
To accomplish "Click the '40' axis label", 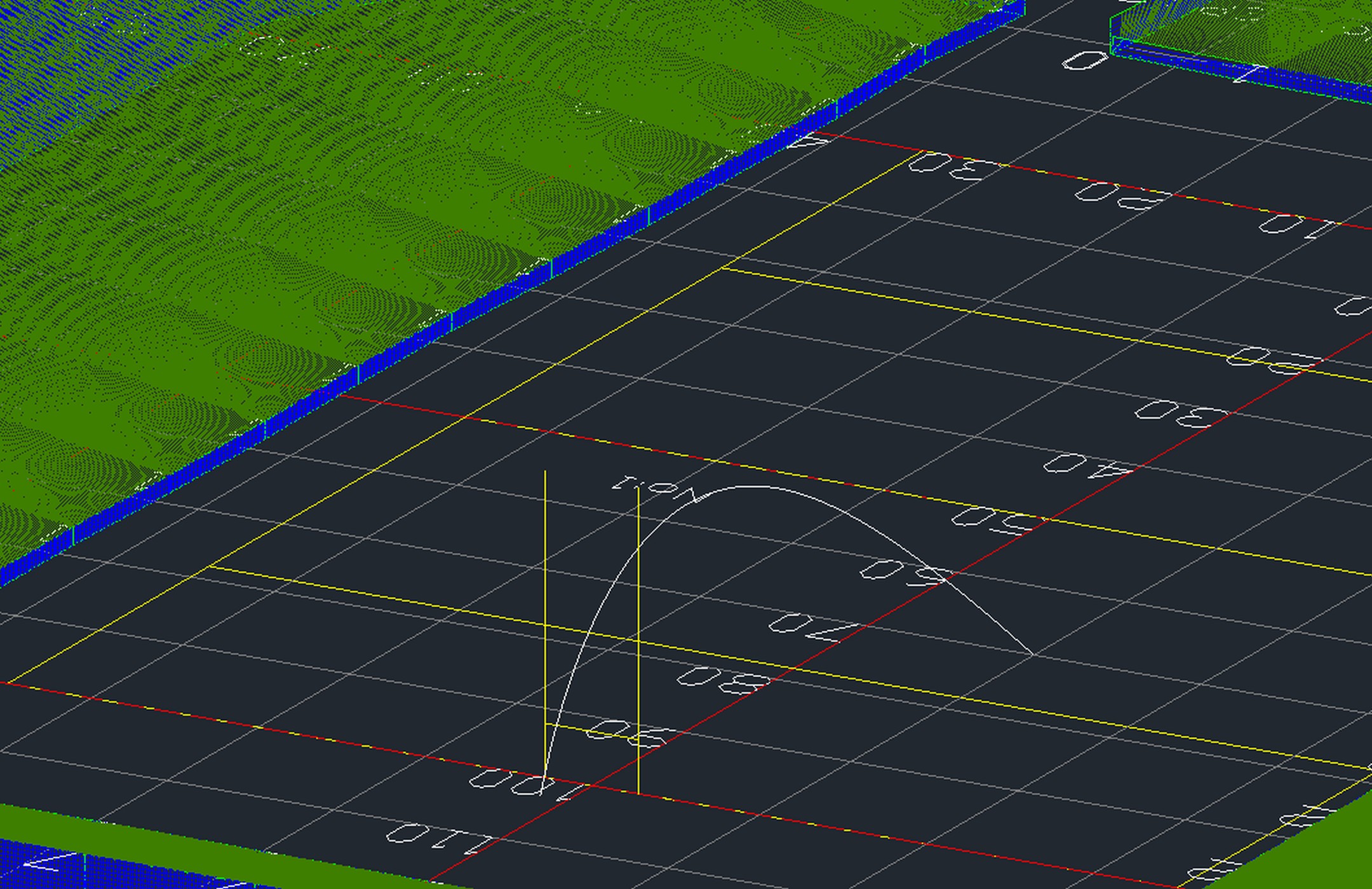I will 1087,466.
